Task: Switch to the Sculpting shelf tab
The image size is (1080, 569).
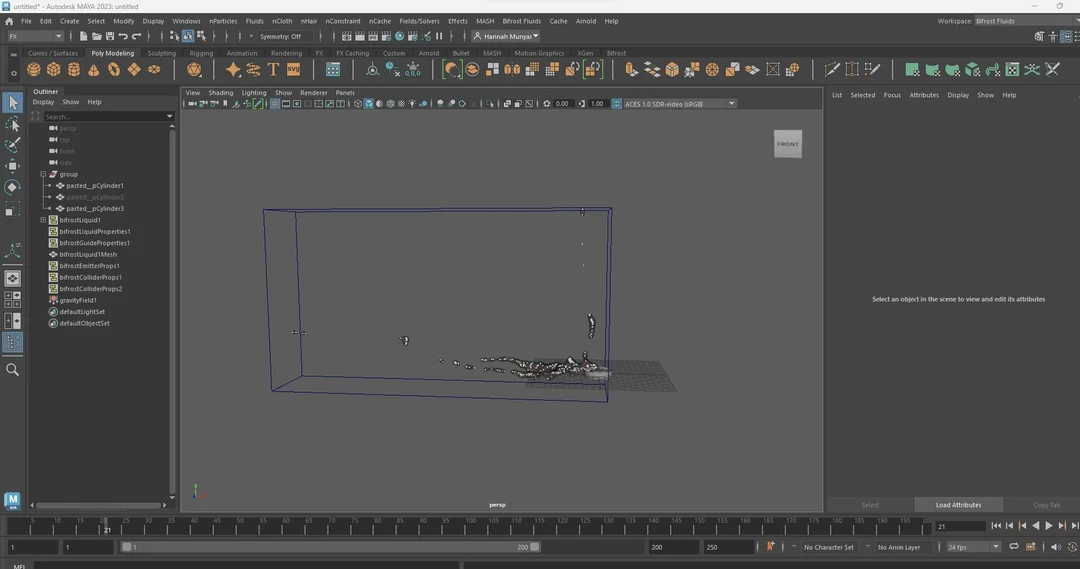Action: [x=161, y=53]
